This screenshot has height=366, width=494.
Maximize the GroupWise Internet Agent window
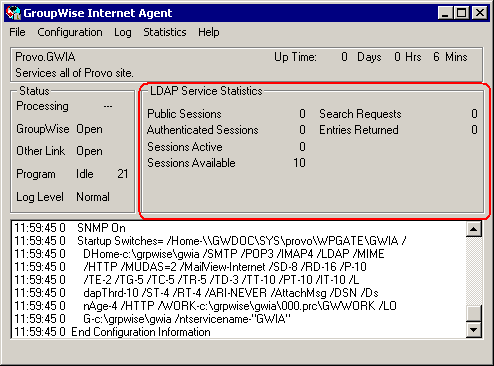point(462,13)
